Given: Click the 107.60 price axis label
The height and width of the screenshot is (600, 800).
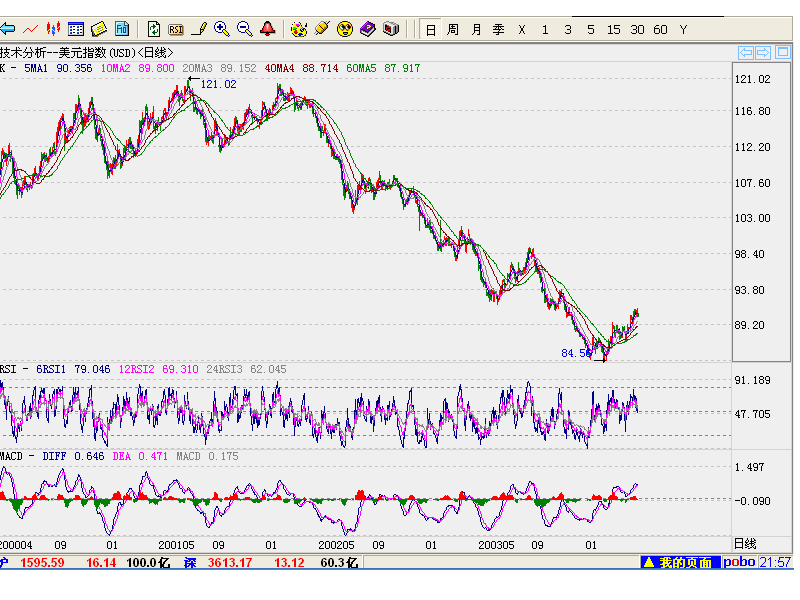Looking at the screenshot, I should pos(753,183).
